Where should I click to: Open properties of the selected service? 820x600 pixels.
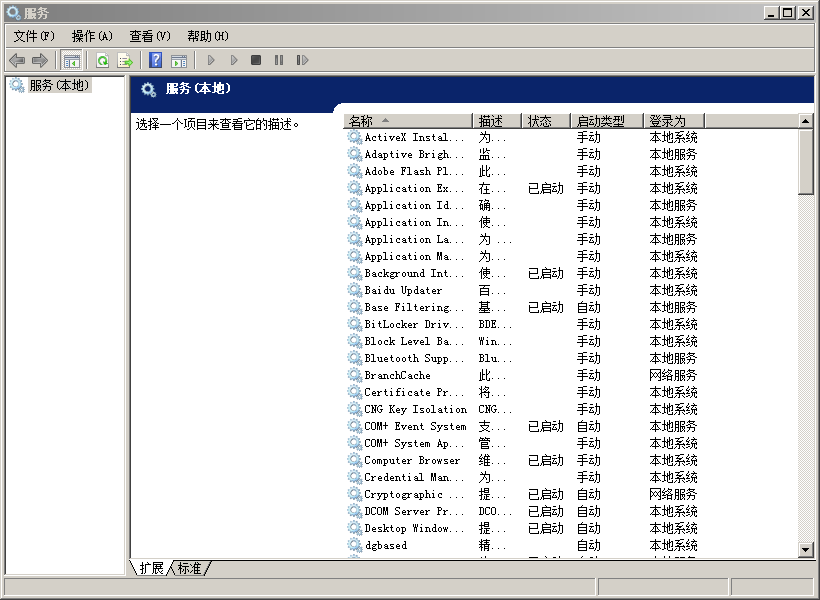[x=181, y=60]
